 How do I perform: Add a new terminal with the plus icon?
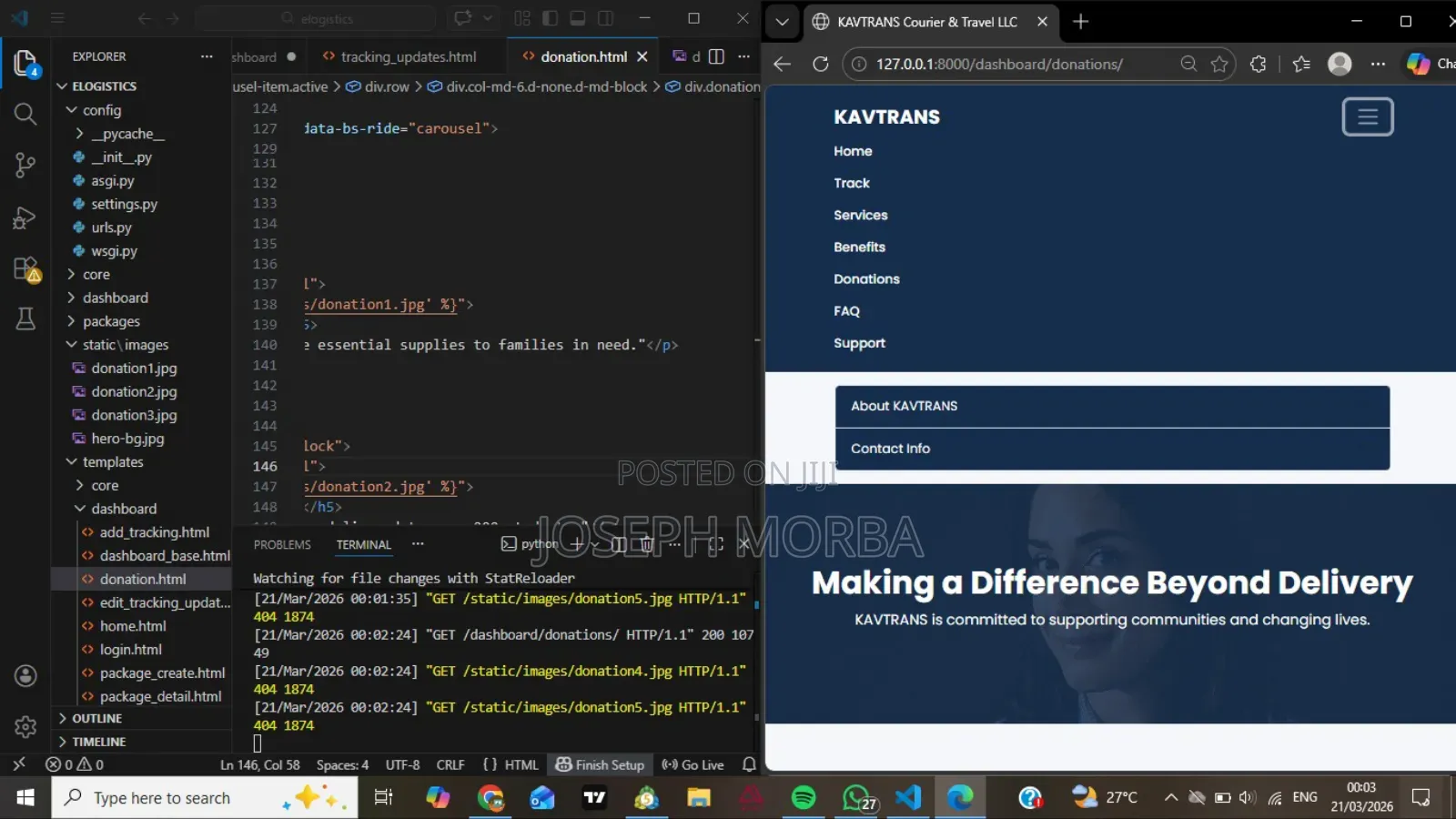click(576, 544)
